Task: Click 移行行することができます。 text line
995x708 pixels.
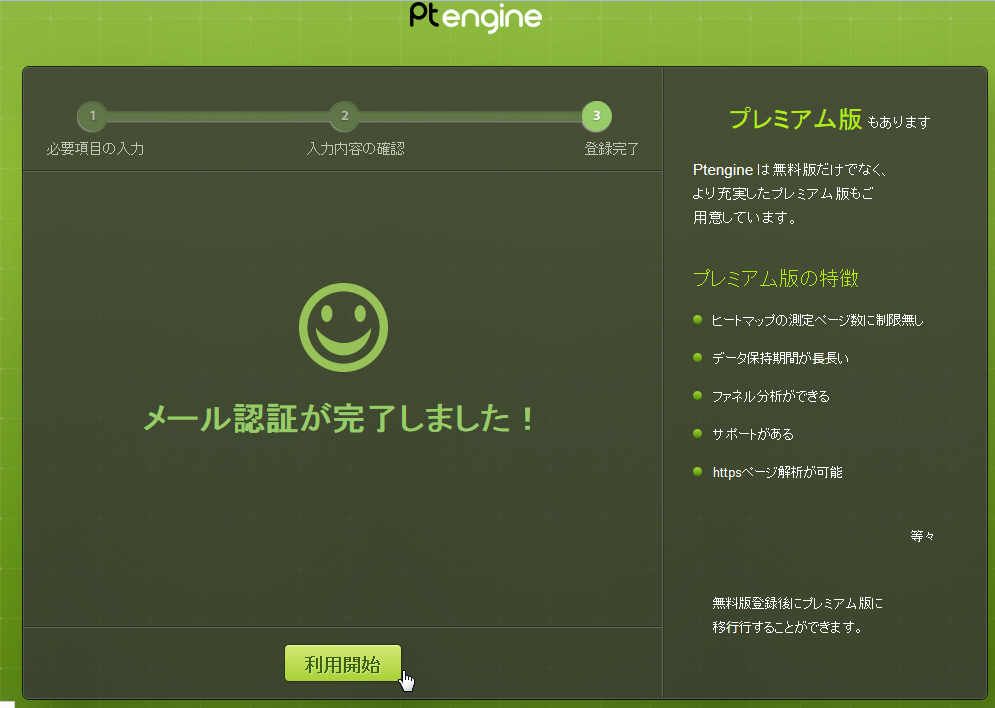Action: 788,627
